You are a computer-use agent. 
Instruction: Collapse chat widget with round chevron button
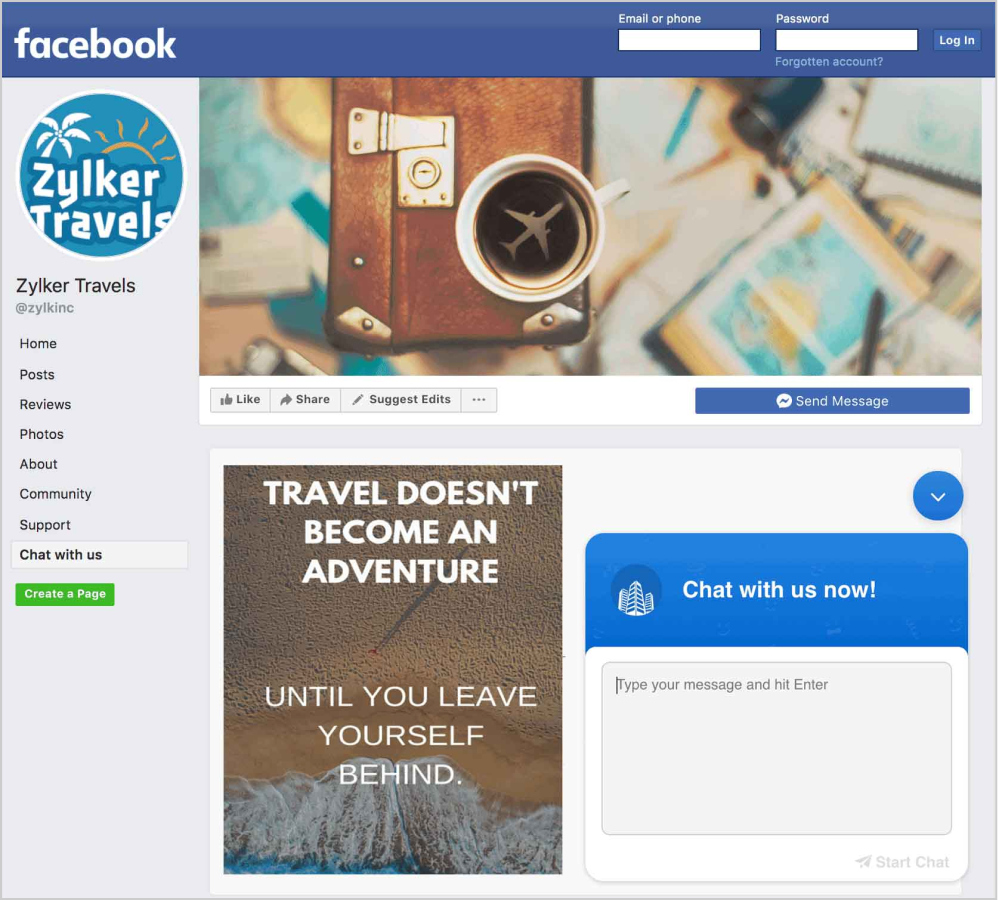(938, 496)
